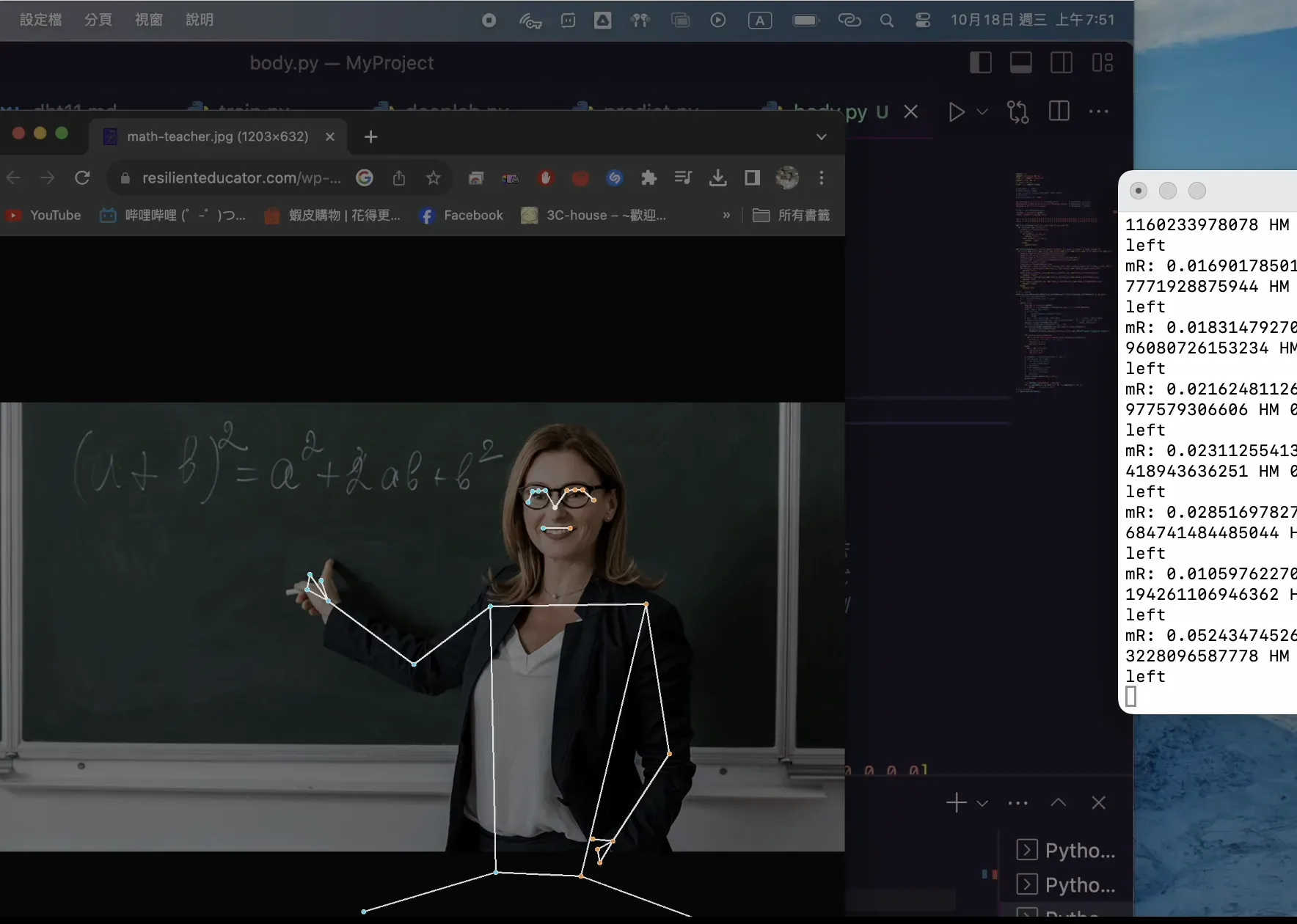This screenshot has height=924, width=1297.
Task: Open Chrome media control playlist icon
Action: [x=683, y=177]
